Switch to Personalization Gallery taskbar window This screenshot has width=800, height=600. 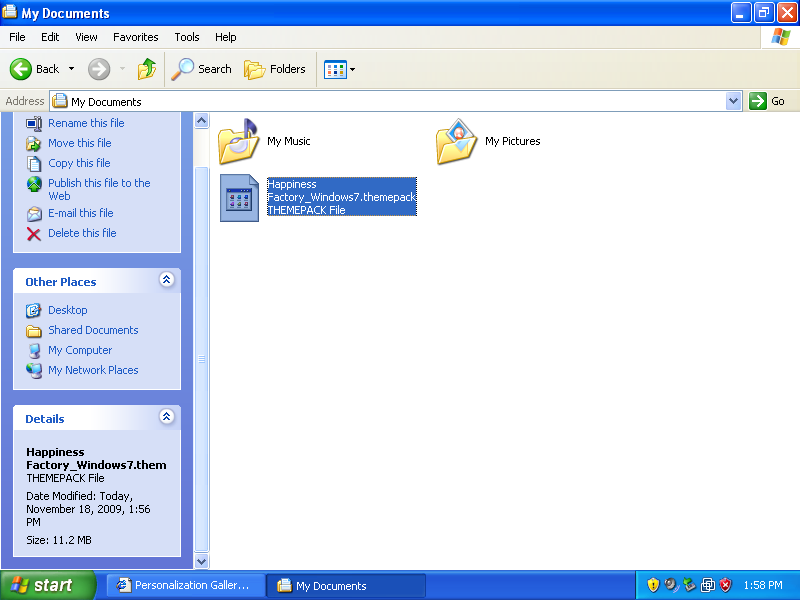186,585
